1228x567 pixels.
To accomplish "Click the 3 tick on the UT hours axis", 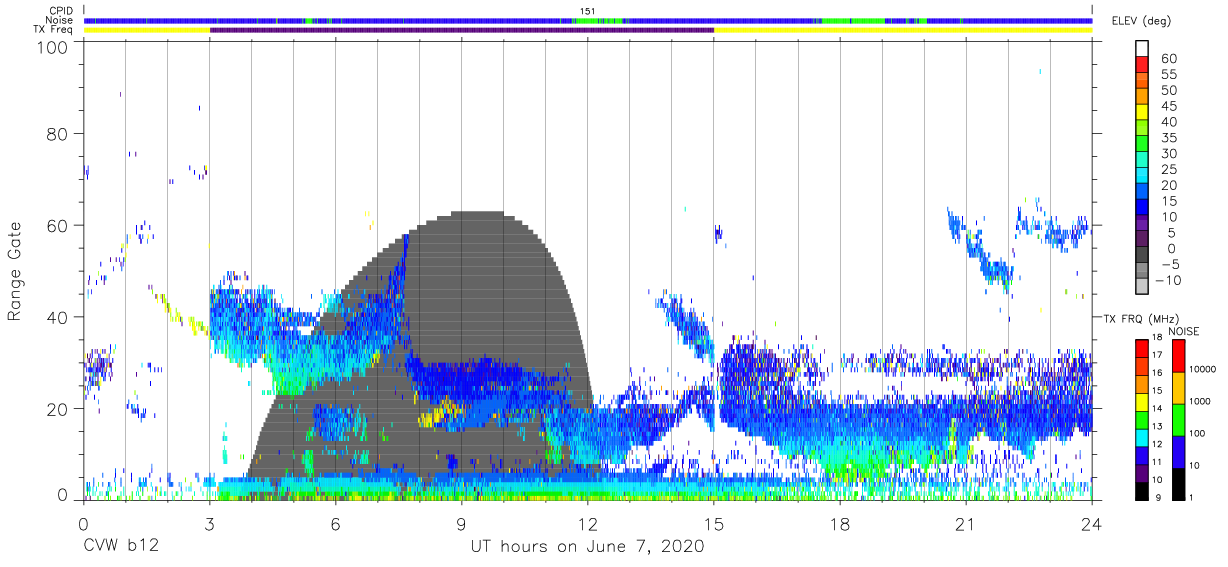I will [x=209, y=523].
